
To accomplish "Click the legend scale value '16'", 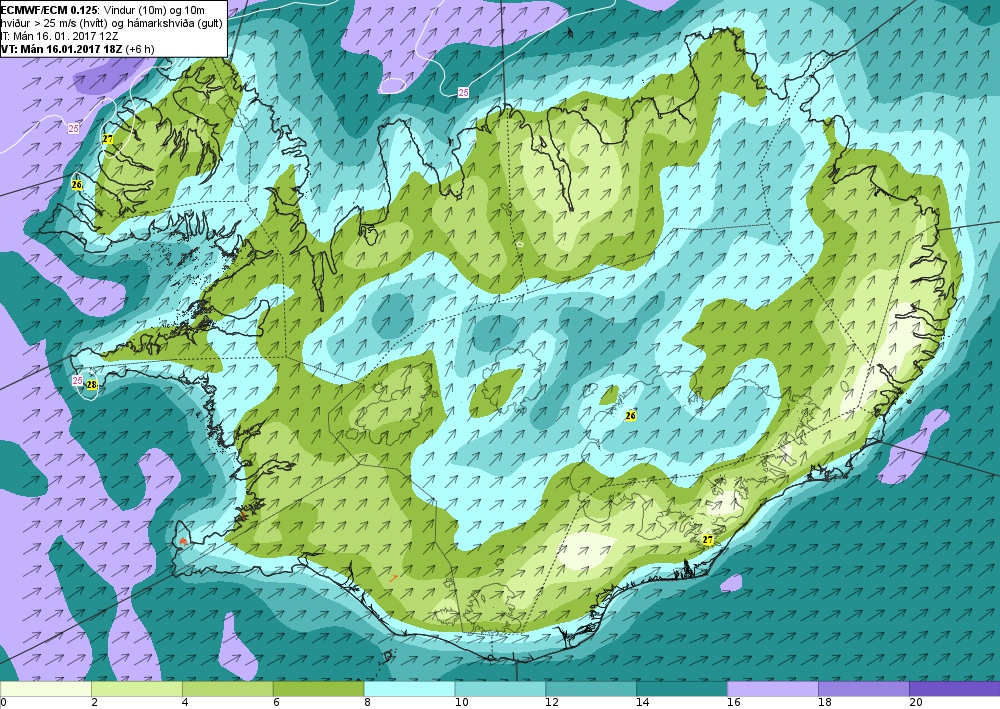I will [x=733, y=703].
